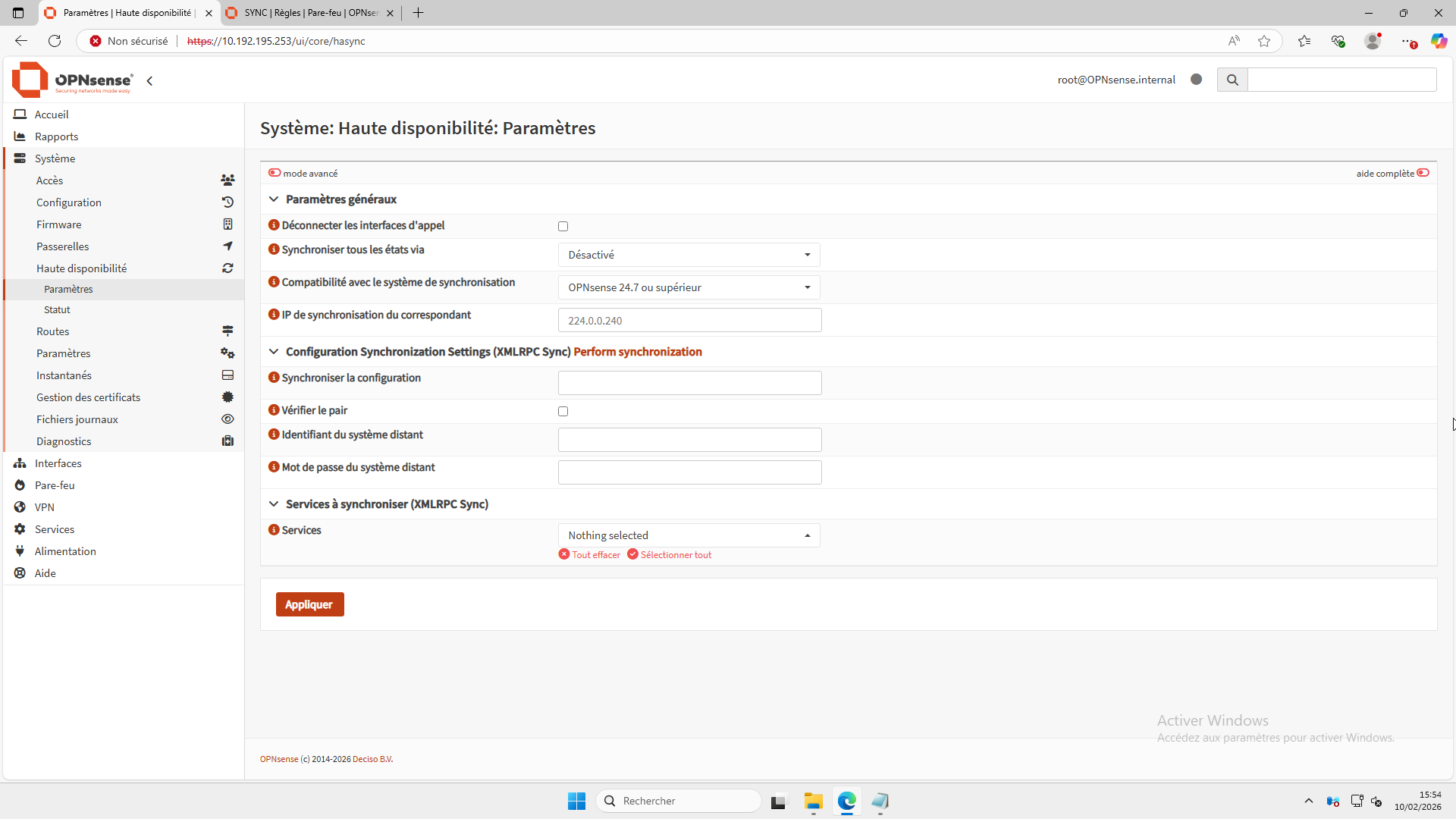The height and width of the screenshot is (825, 1456).
Task: Toggle the aide complète switch
Action: pos(1423,173)
